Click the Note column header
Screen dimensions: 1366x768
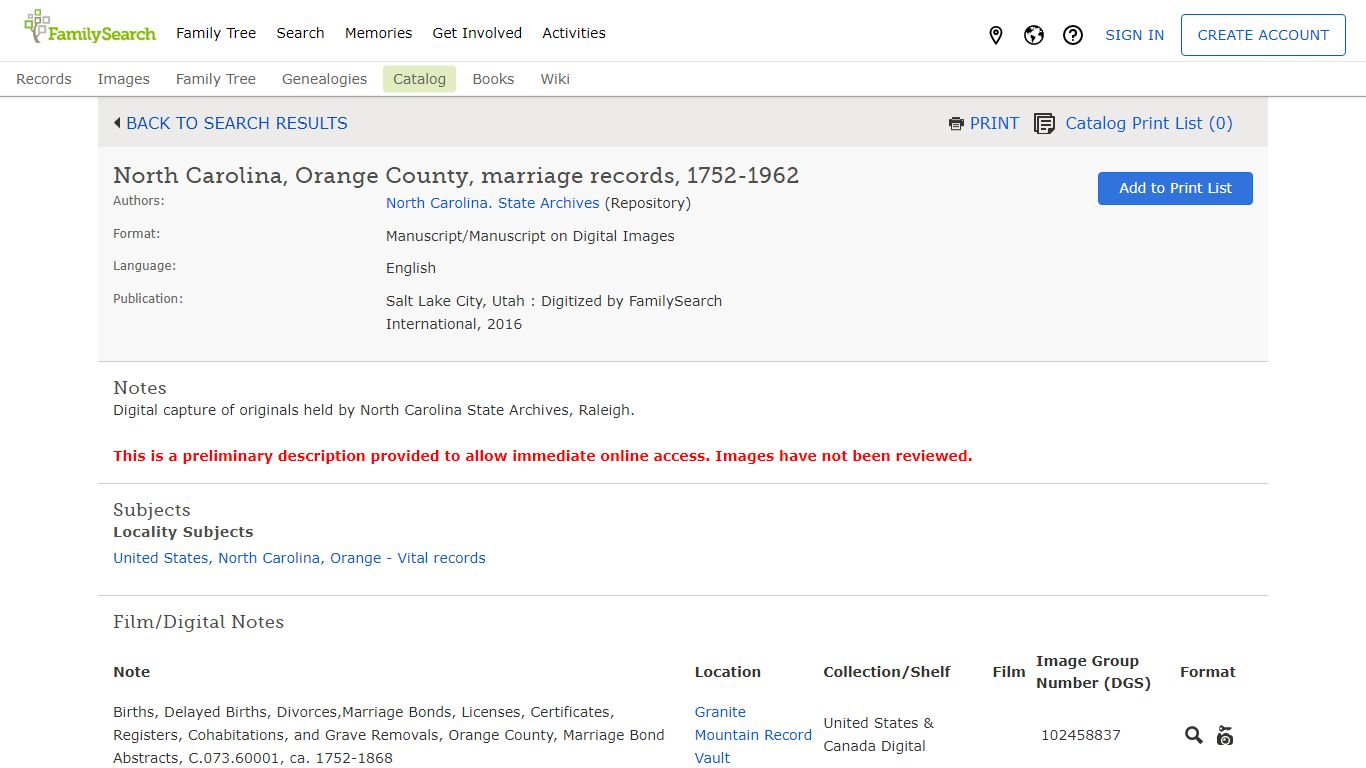click(x=132, y=672)
